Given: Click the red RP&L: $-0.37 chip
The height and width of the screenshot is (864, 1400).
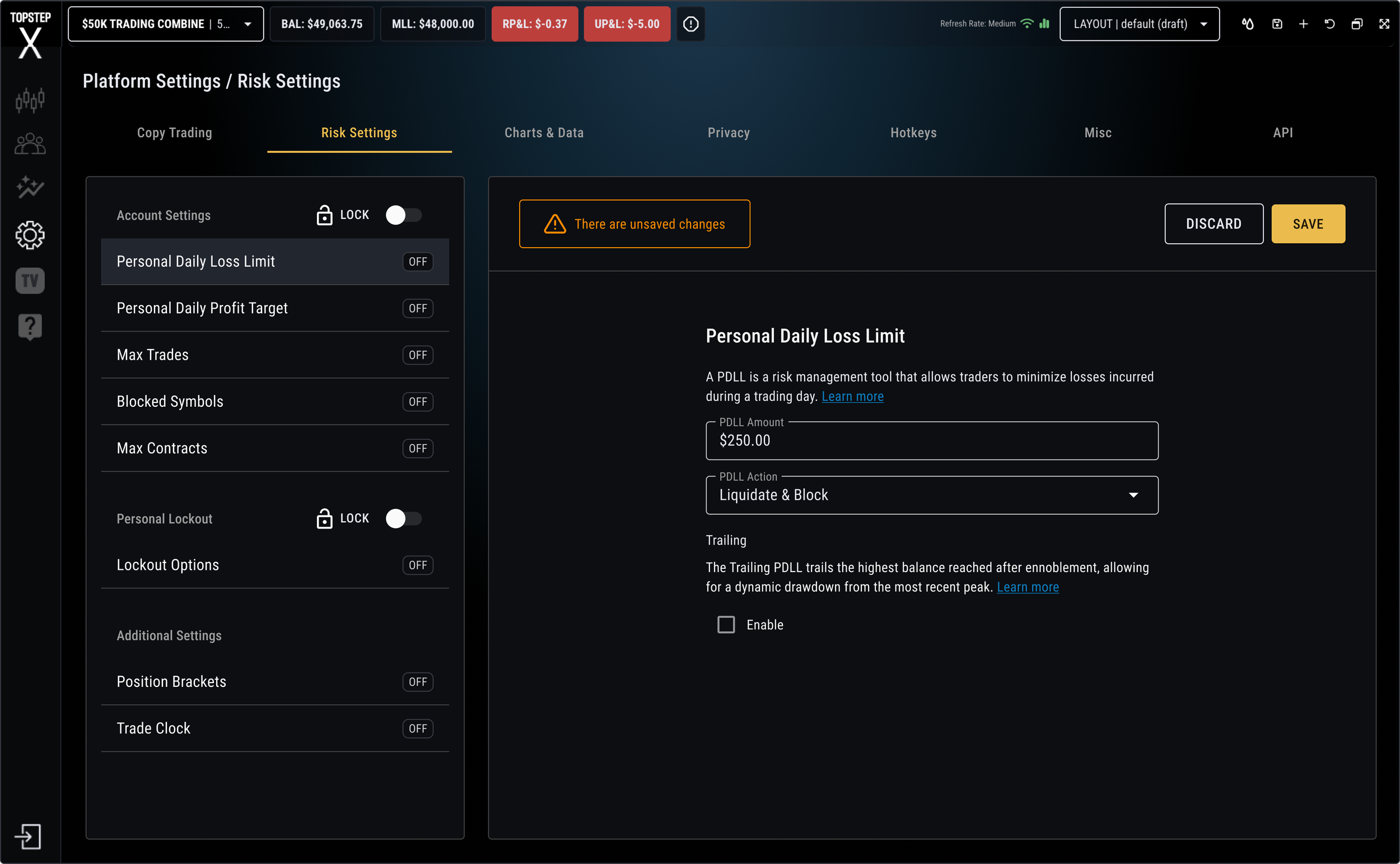Looking at the screenshot, I should click(x=534, y=24).
